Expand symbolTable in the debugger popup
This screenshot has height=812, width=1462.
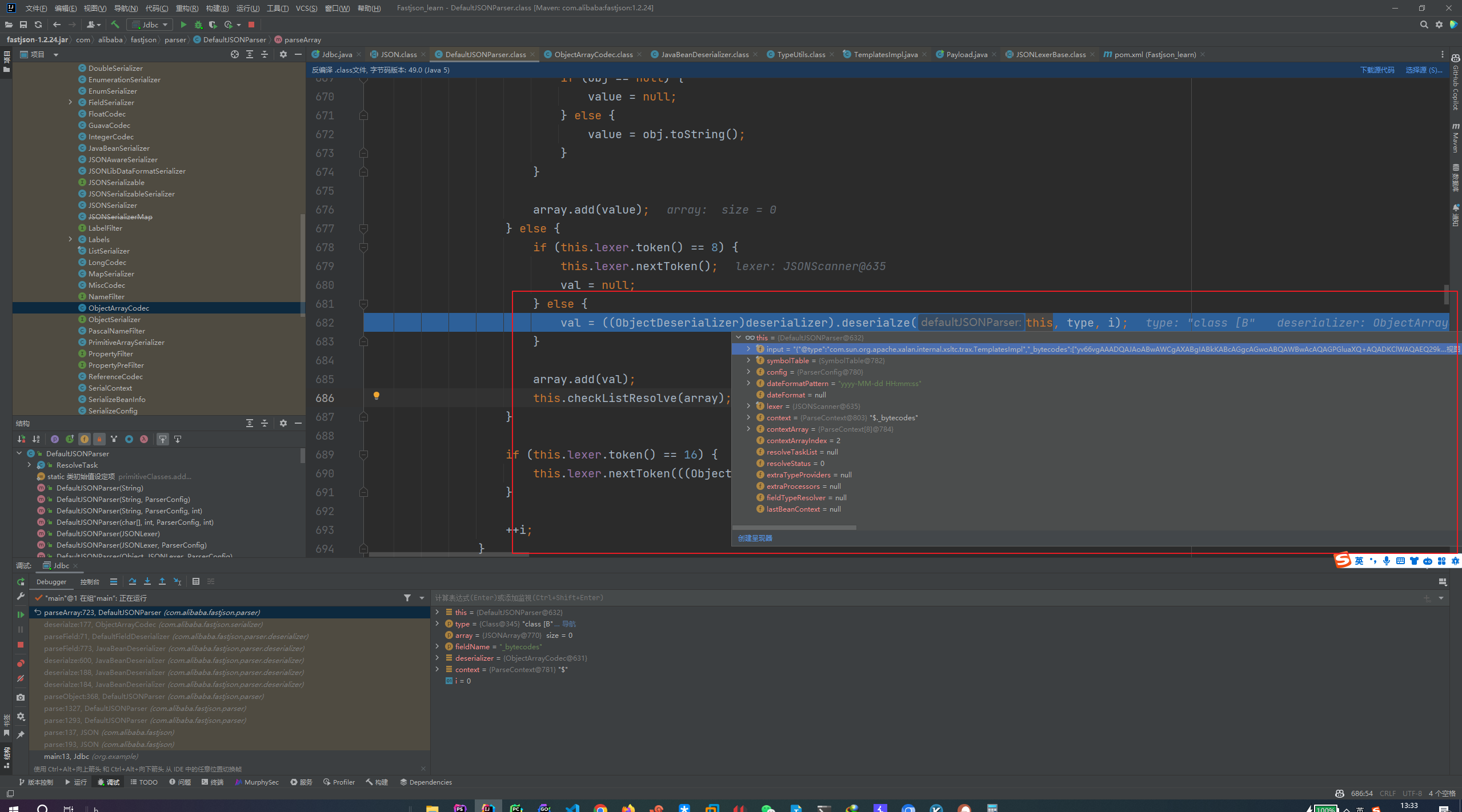[x=748, y=360]
